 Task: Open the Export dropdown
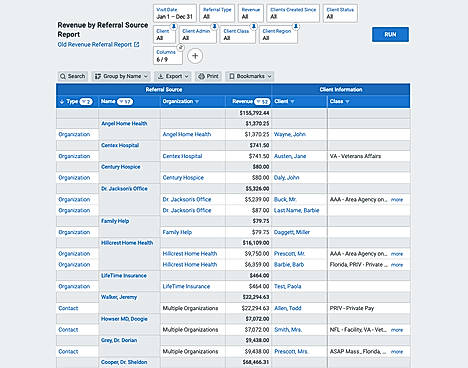[x=173, y=76]
